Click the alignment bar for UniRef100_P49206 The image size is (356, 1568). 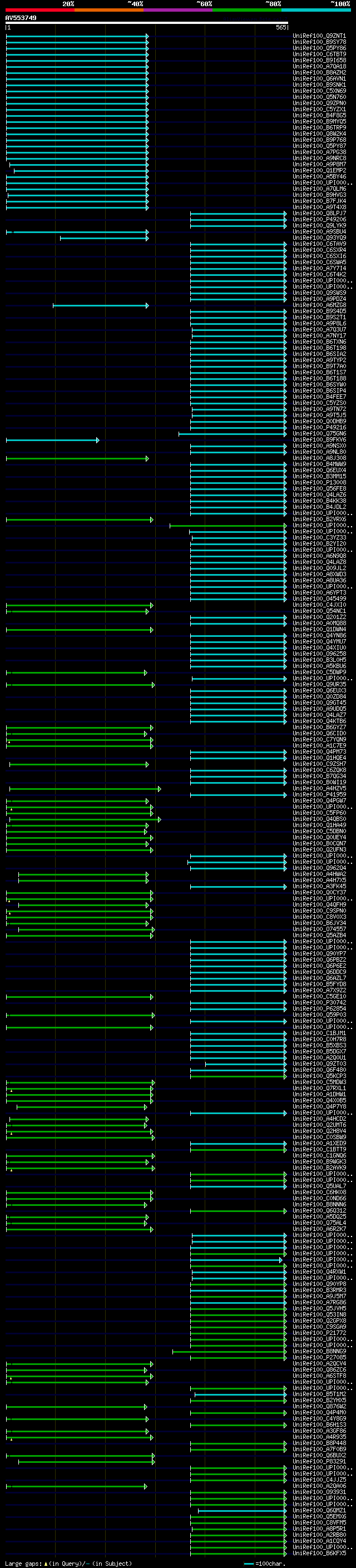pyautogui.click(x=238, y=220)
